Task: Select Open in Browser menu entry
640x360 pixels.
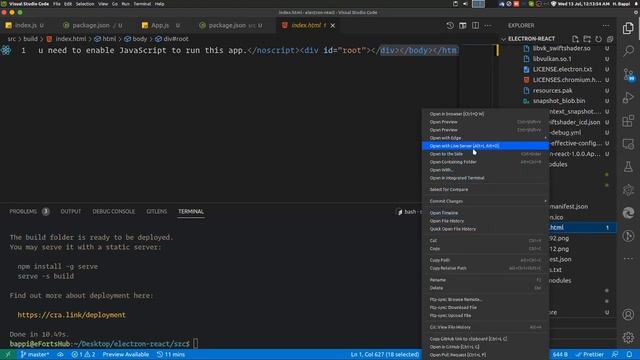Action: click(485, 114)
